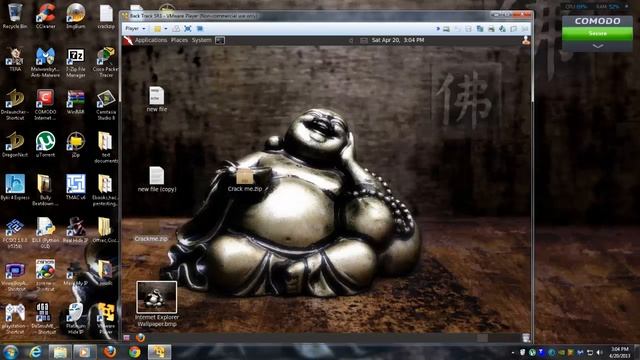Open Windows Media Player from taskbar
Image resolution: width=640 pixels, height=360 pixels.
84,352
